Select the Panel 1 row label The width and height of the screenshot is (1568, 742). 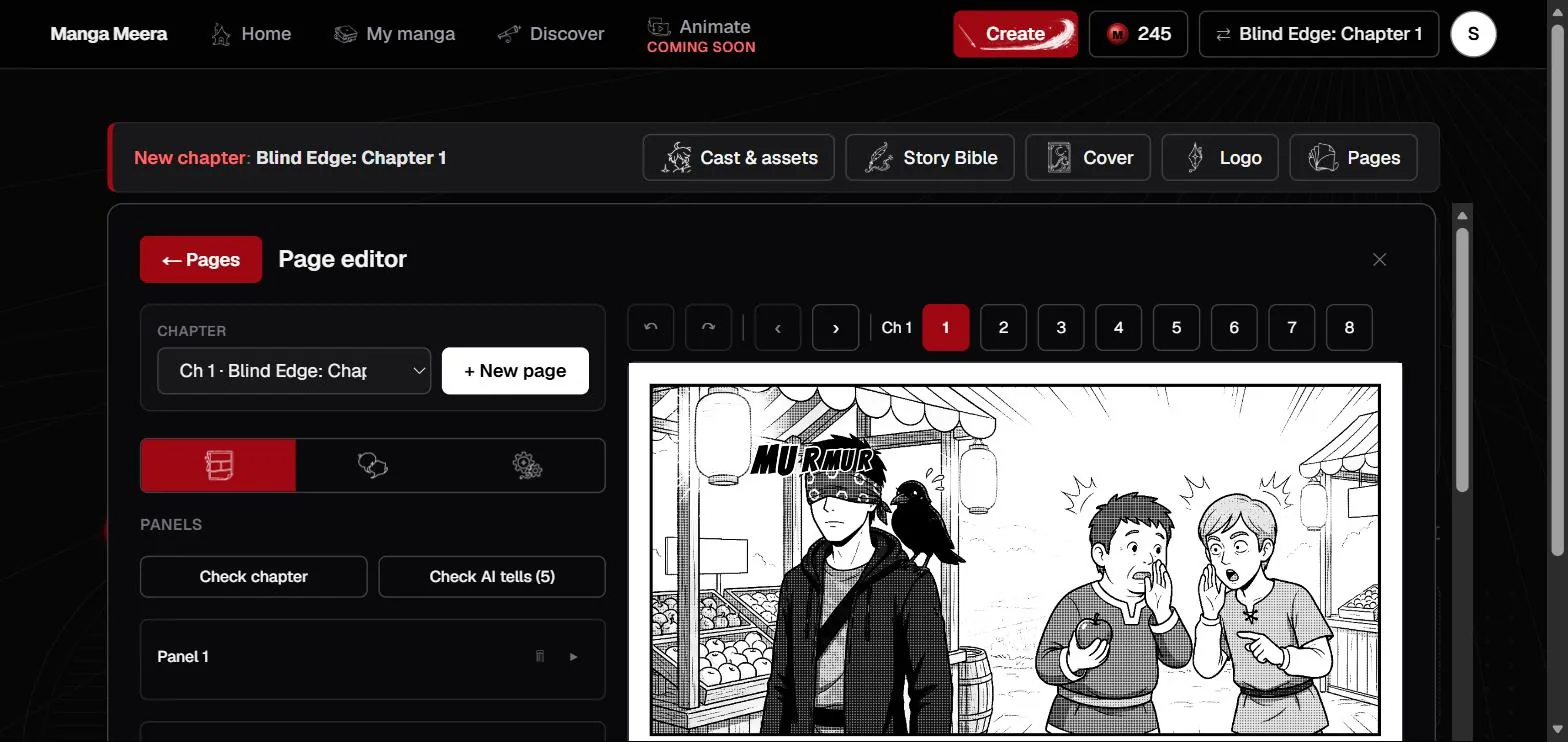coord(183,657)
